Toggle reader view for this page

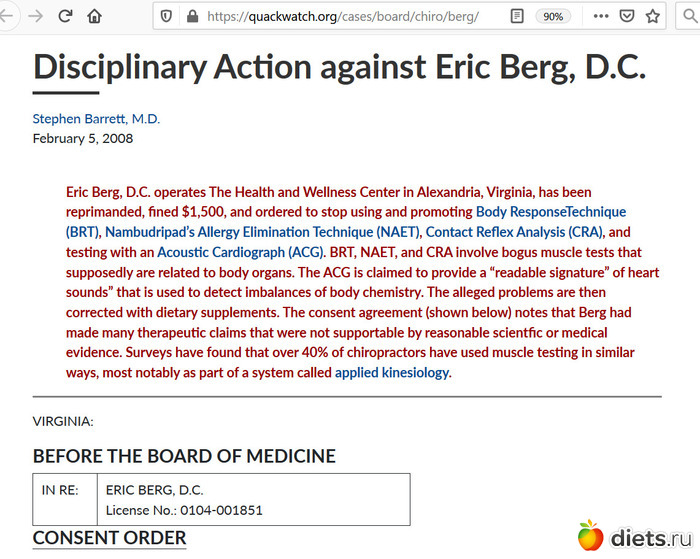(516, 16)
